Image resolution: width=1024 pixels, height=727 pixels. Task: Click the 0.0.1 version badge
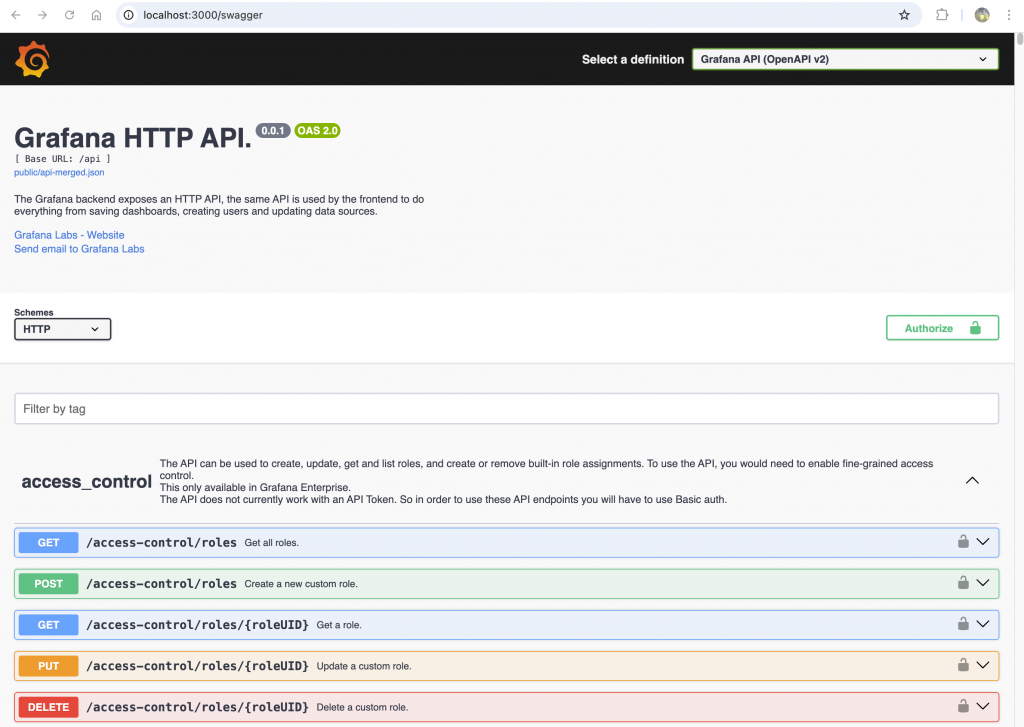[272, 131]
